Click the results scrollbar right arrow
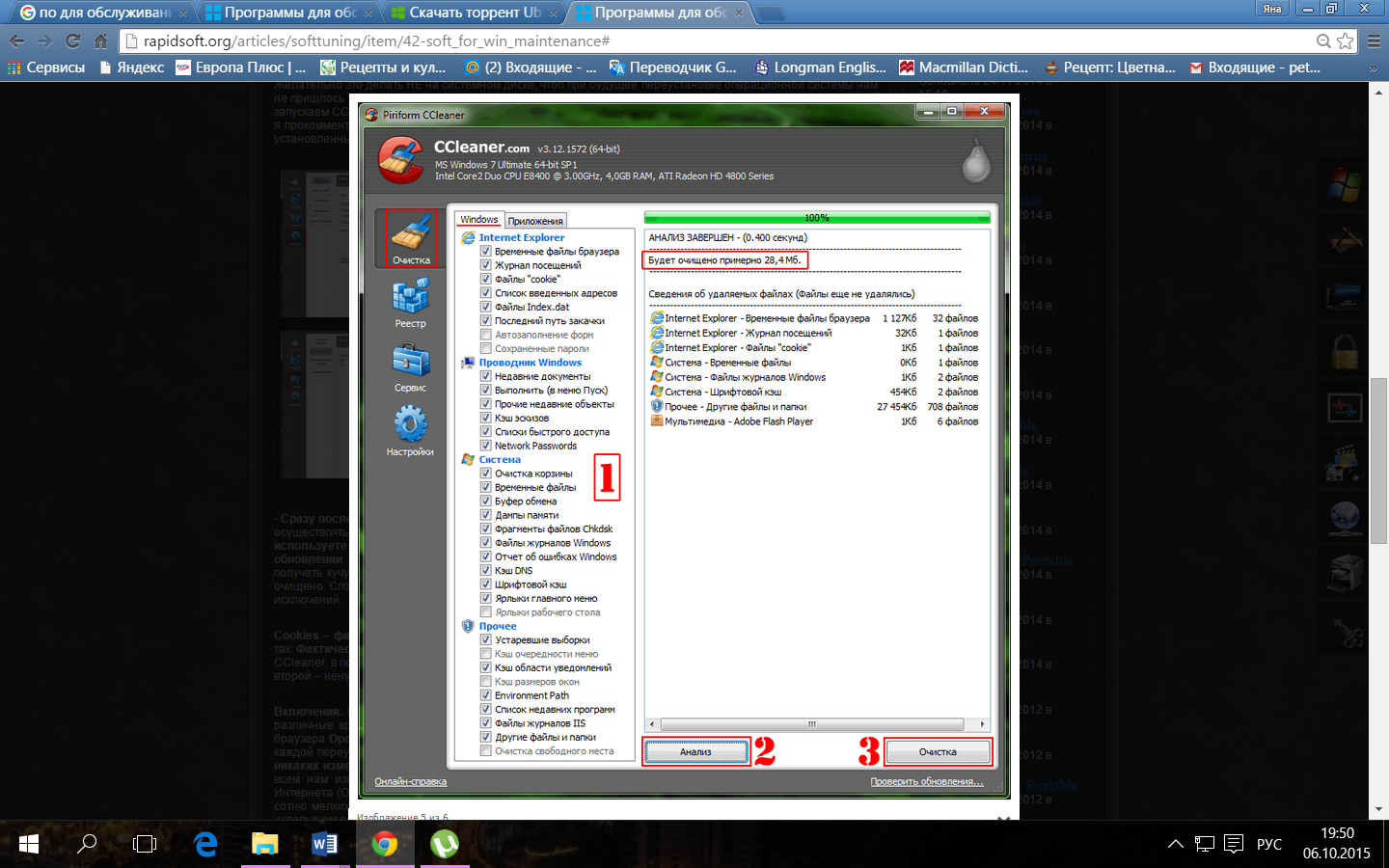This screenshot has width=1389, height=868. click(x=982, y=724)
